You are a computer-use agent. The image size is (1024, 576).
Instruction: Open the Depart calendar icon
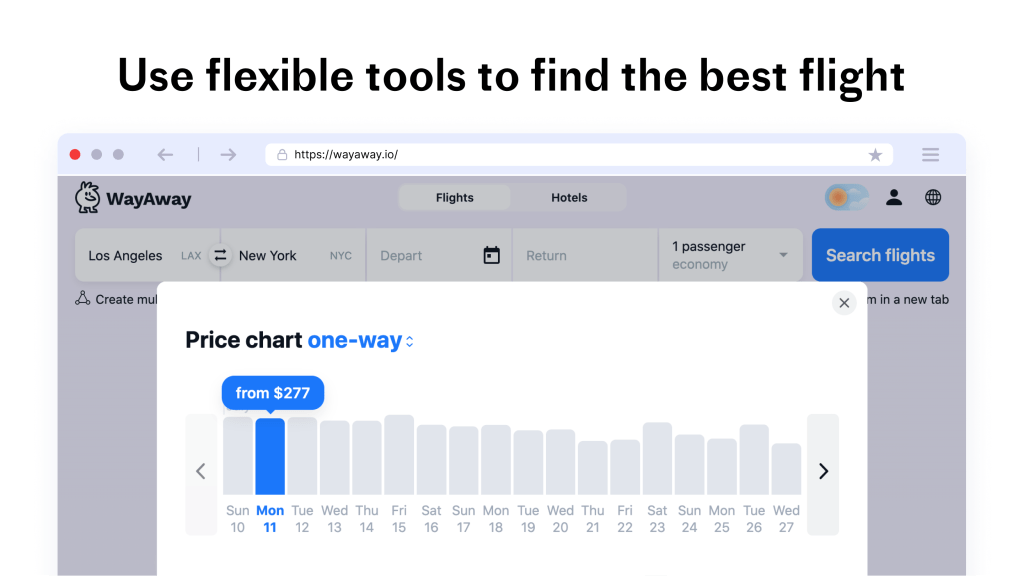(x=491, y=255)
